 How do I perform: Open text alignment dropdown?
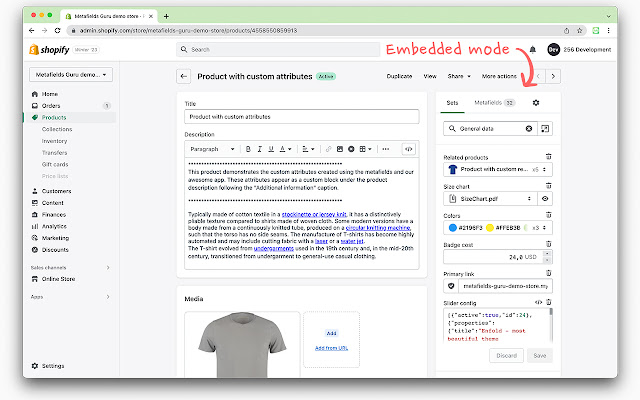pos(308,149)
